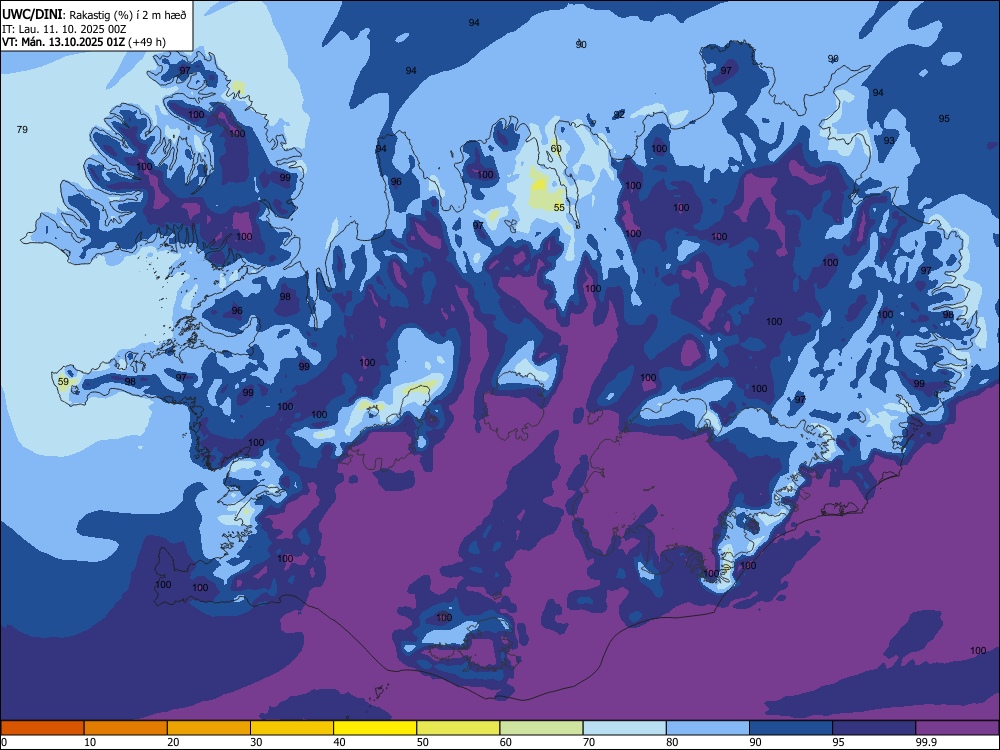Select 'Rakastig (%) í 2 m hæð' label
This screenshot has width=1000, height=750.
point(128,15)
